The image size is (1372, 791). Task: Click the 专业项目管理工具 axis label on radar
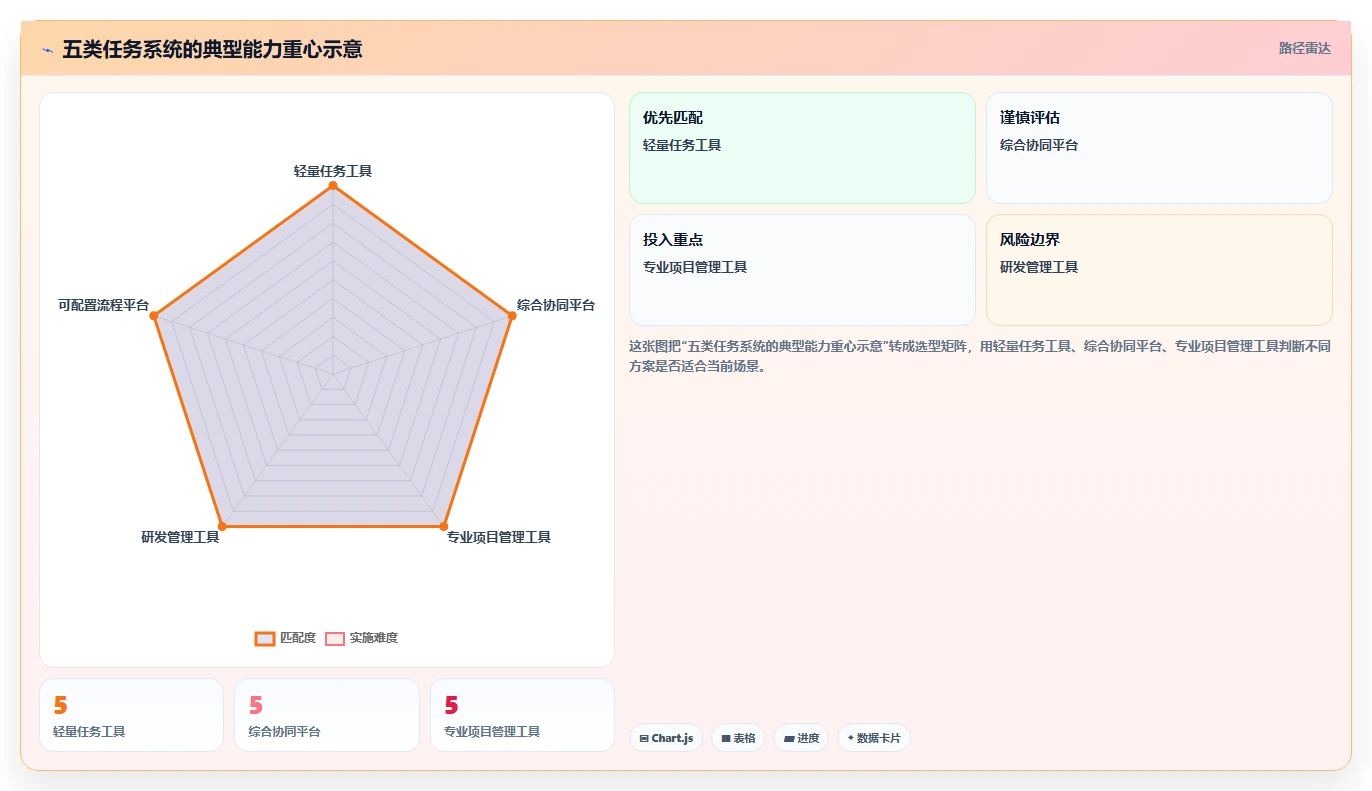tap(498, 537)
